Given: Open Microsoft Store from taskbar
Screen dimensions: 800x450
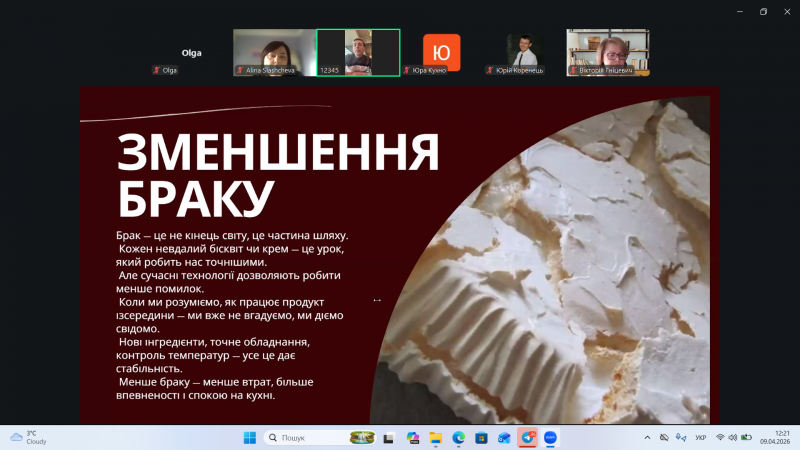Looking at the screenshot, I should tap(481, 438).
